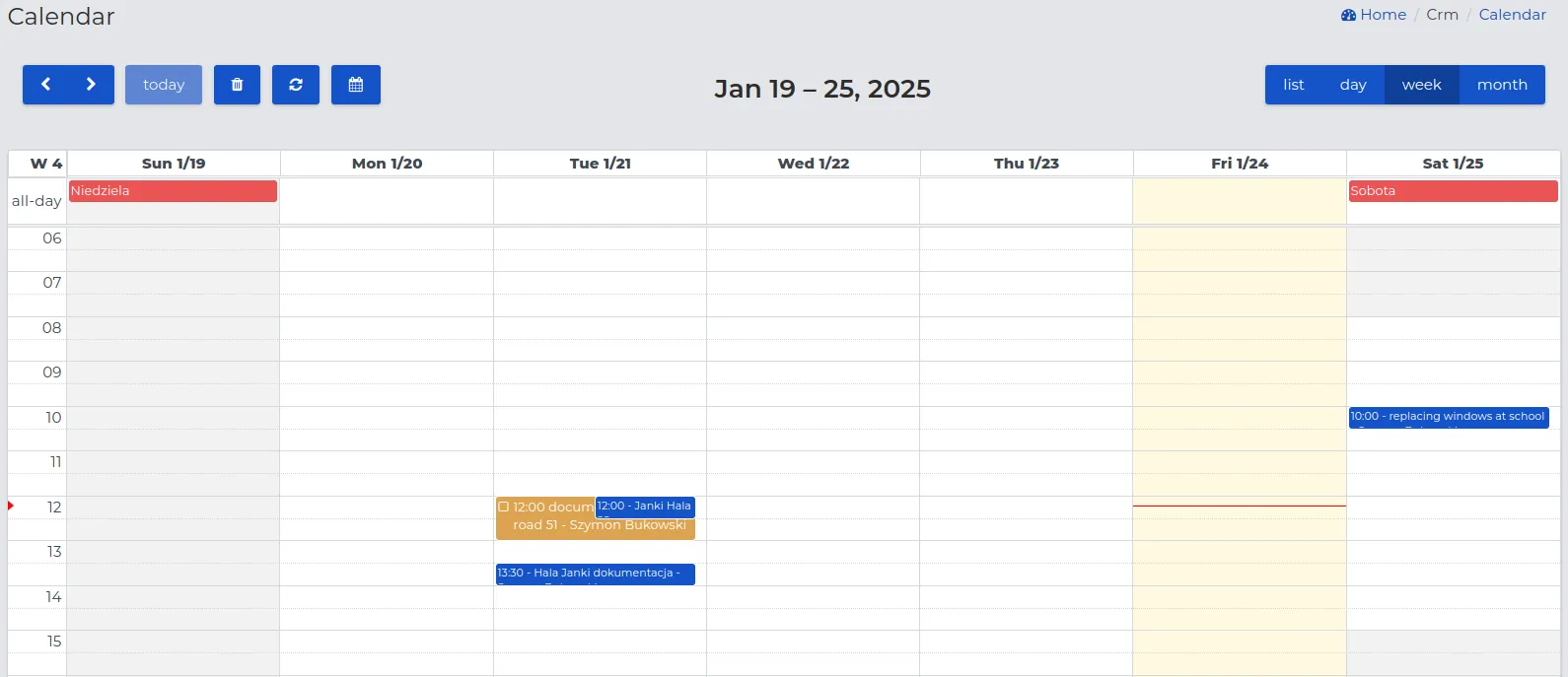Select the week view tab
This screenshot has width=1568, height=677.
(1421, 85)
